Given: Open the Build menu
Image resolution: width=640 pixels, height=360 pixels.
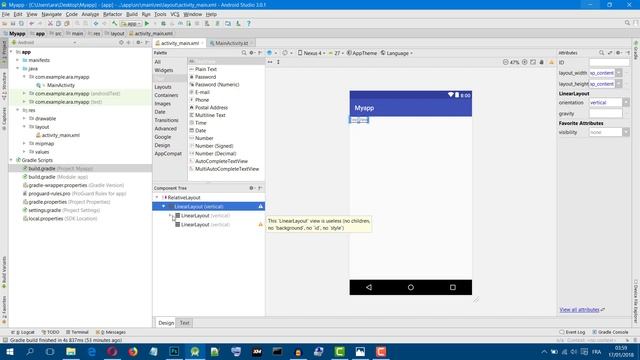Looking at the screenshot, I should pyautogui.click(x=131, y=14).
